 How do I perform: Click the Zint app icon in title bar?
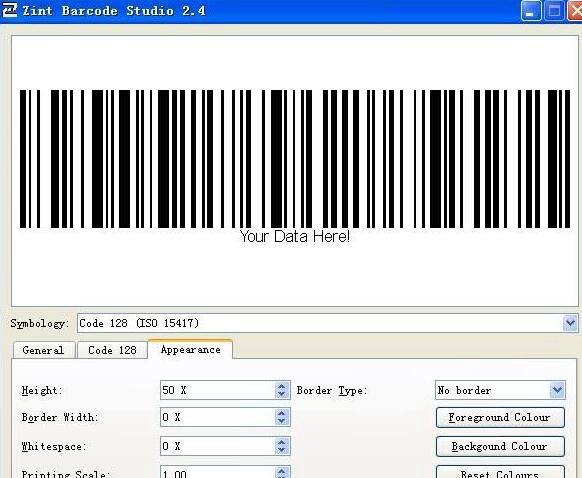click(9, 10)
